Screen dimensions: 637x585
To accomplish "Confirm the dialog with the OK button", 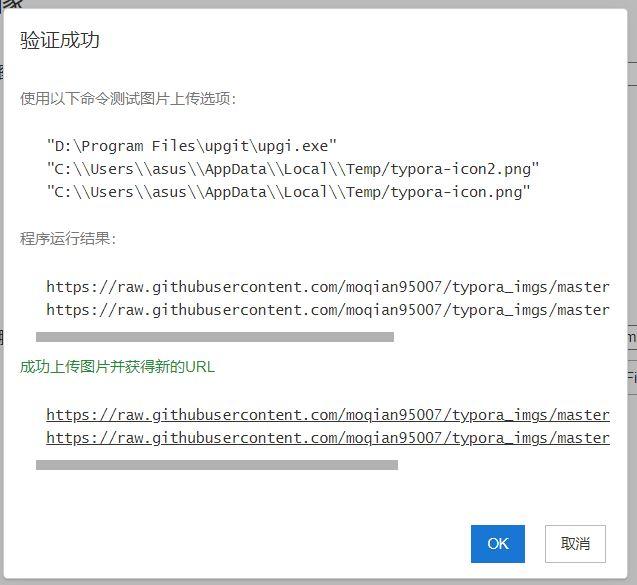I will click(498, 544).
